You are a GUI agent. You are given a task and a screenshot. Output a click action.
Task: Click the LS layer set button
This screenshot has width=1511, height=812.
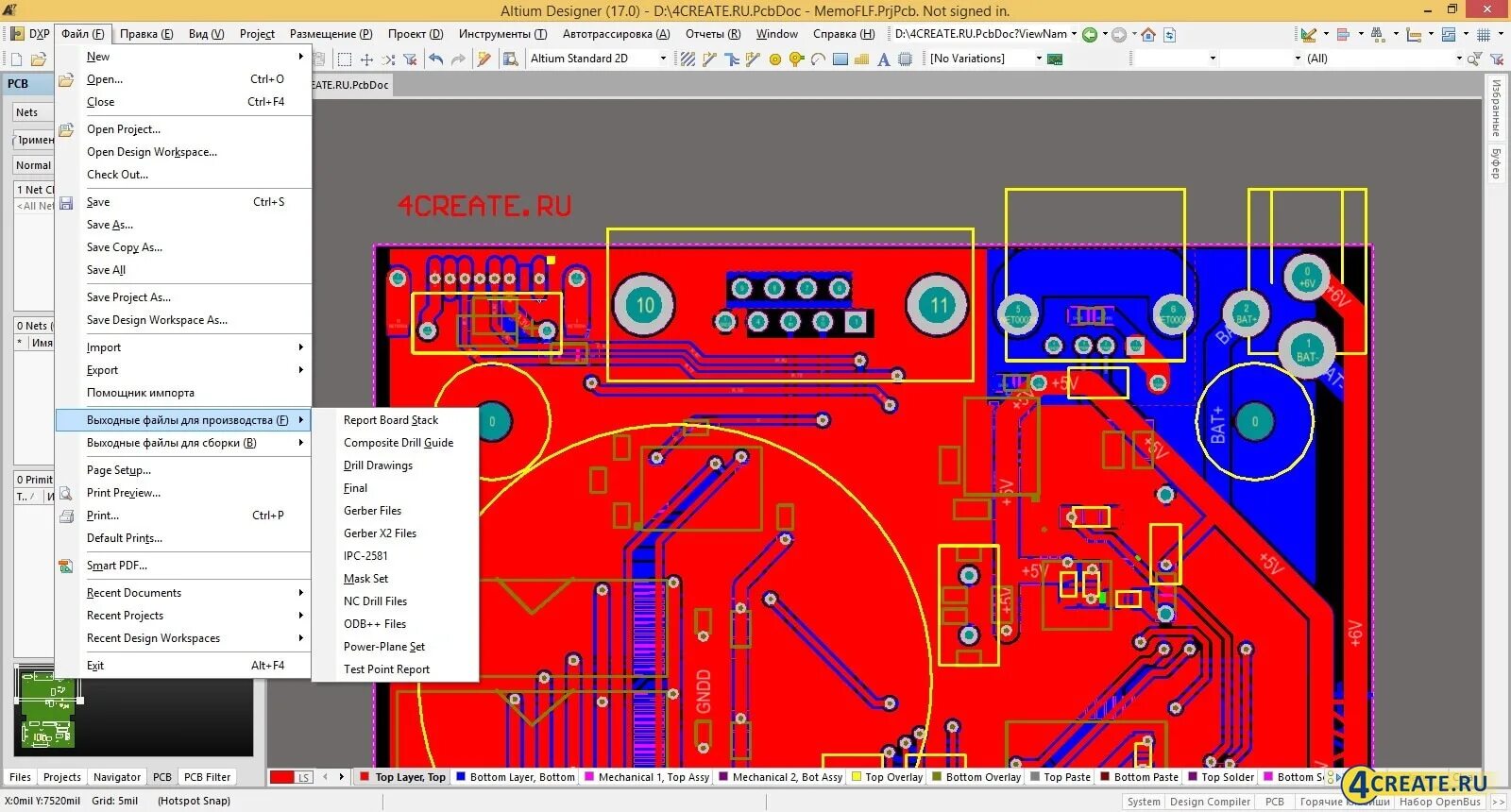[x=304, y=777]
